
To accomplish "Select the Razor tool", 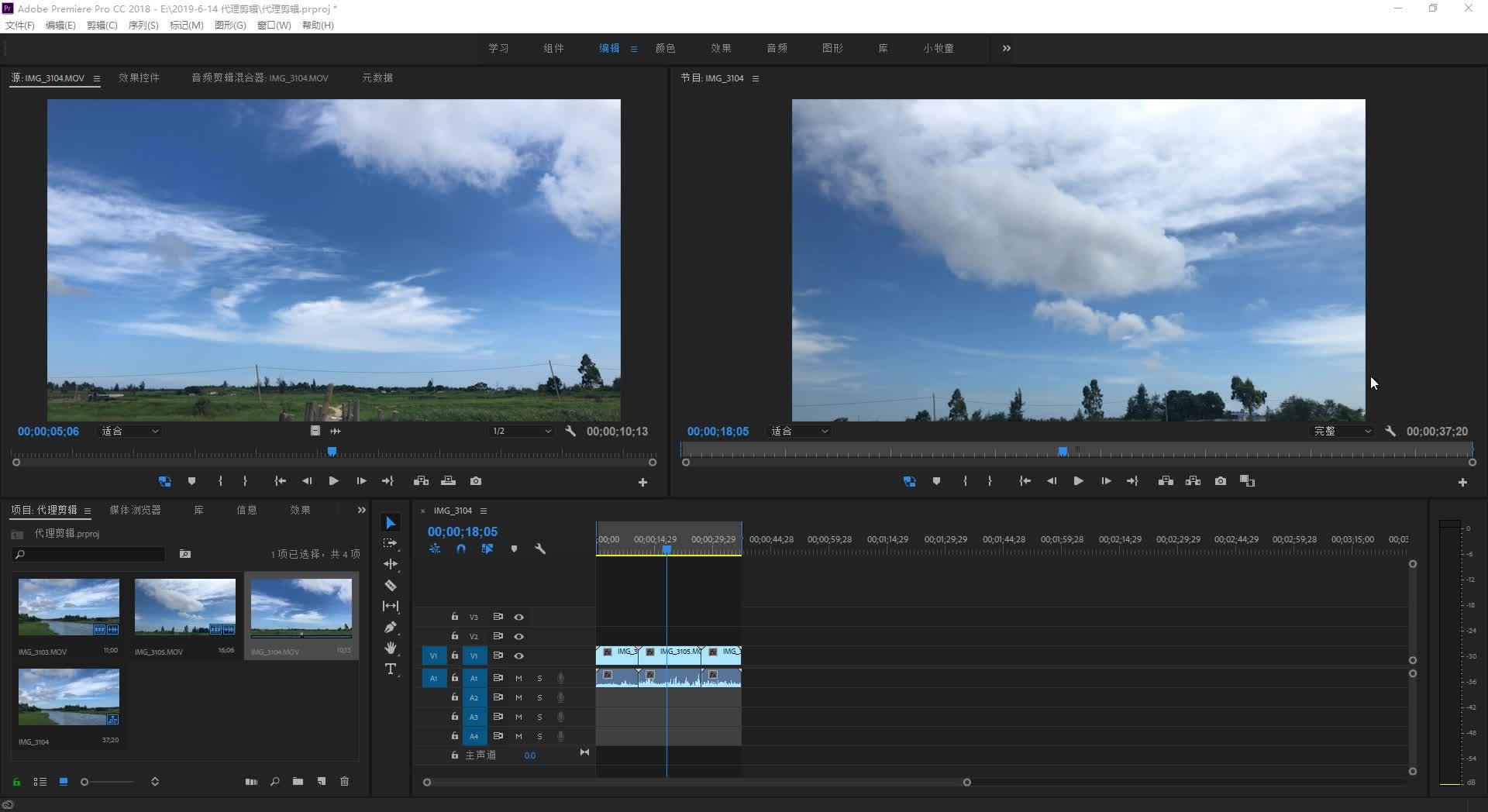I will tap(391, 586).
